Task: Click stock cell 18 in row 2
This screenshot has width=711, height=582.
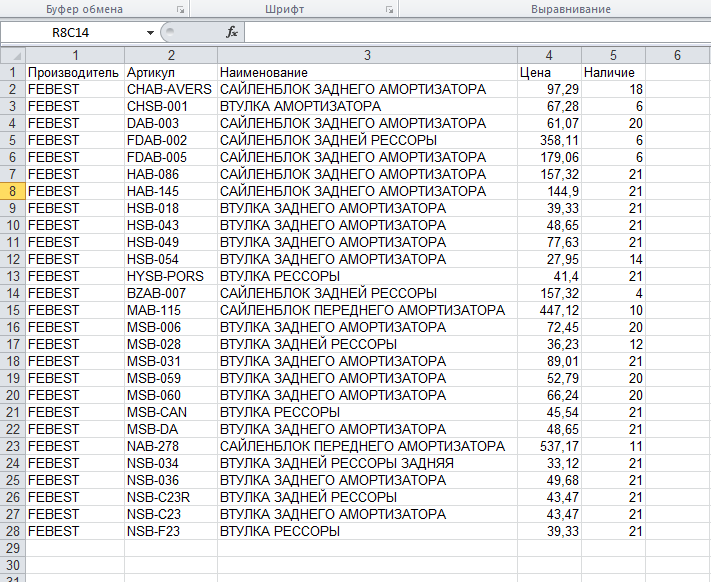Action: pyautogui.click(x=613, y=89)
